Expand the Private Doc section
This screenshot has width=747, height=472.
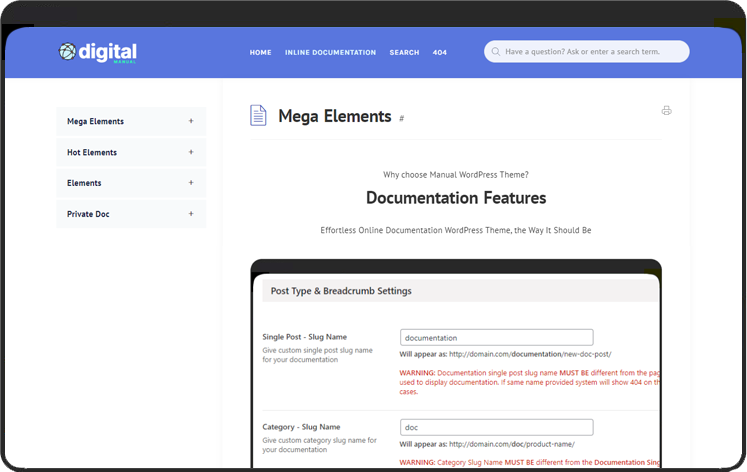[191, 214]
